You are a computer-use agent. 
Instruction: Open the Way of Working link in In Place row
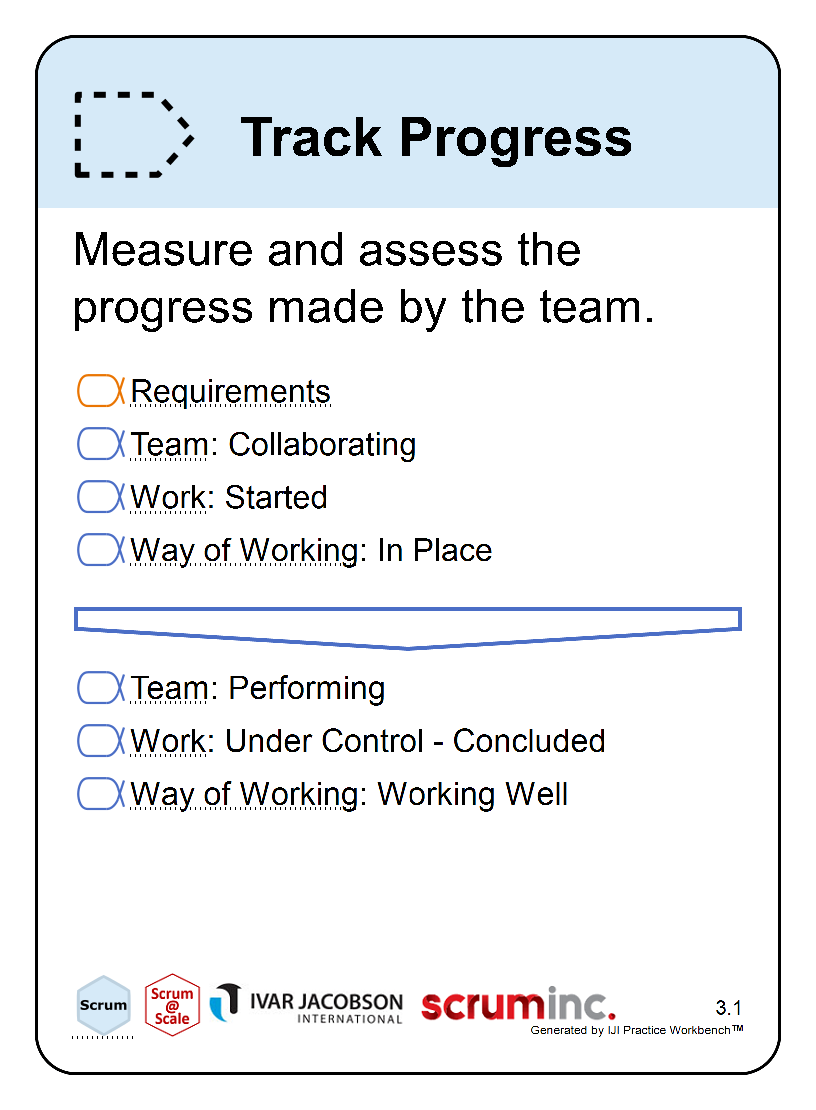point(244,551)
